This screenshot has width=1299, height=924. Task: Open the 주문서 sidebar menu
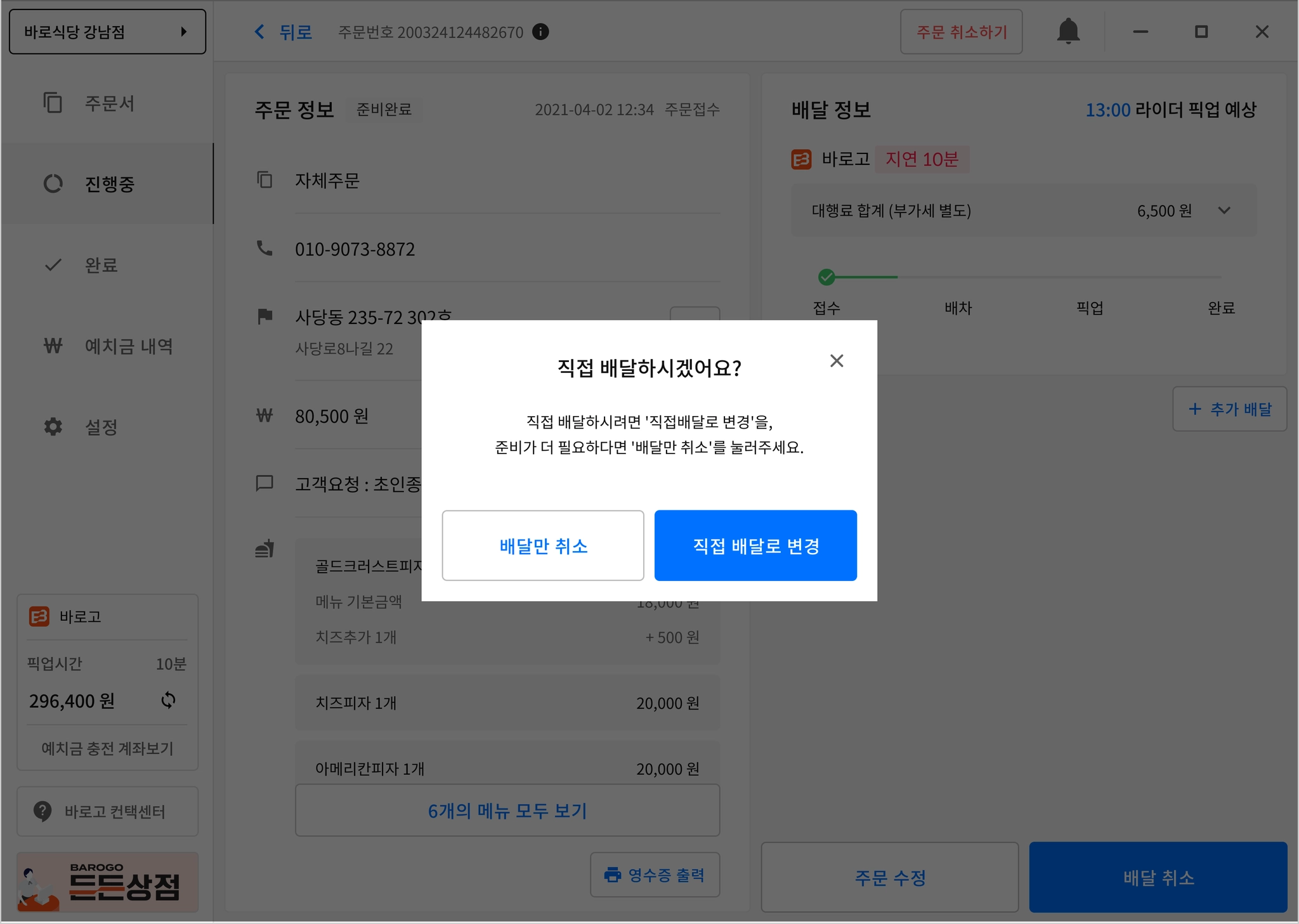[x=108, y=103]
